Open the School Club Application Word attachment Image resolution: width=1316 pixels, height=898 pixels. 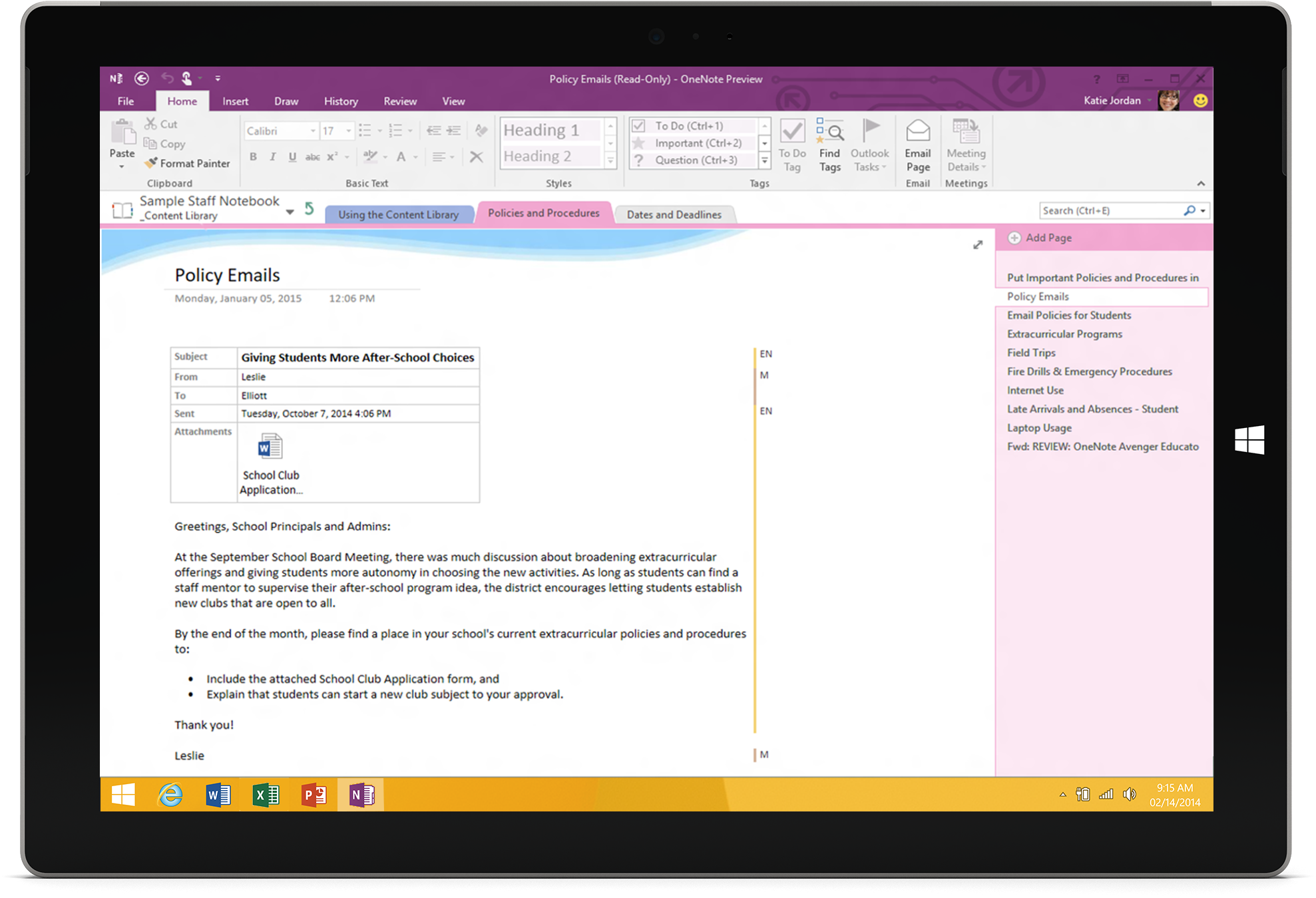tap(271, 464)
